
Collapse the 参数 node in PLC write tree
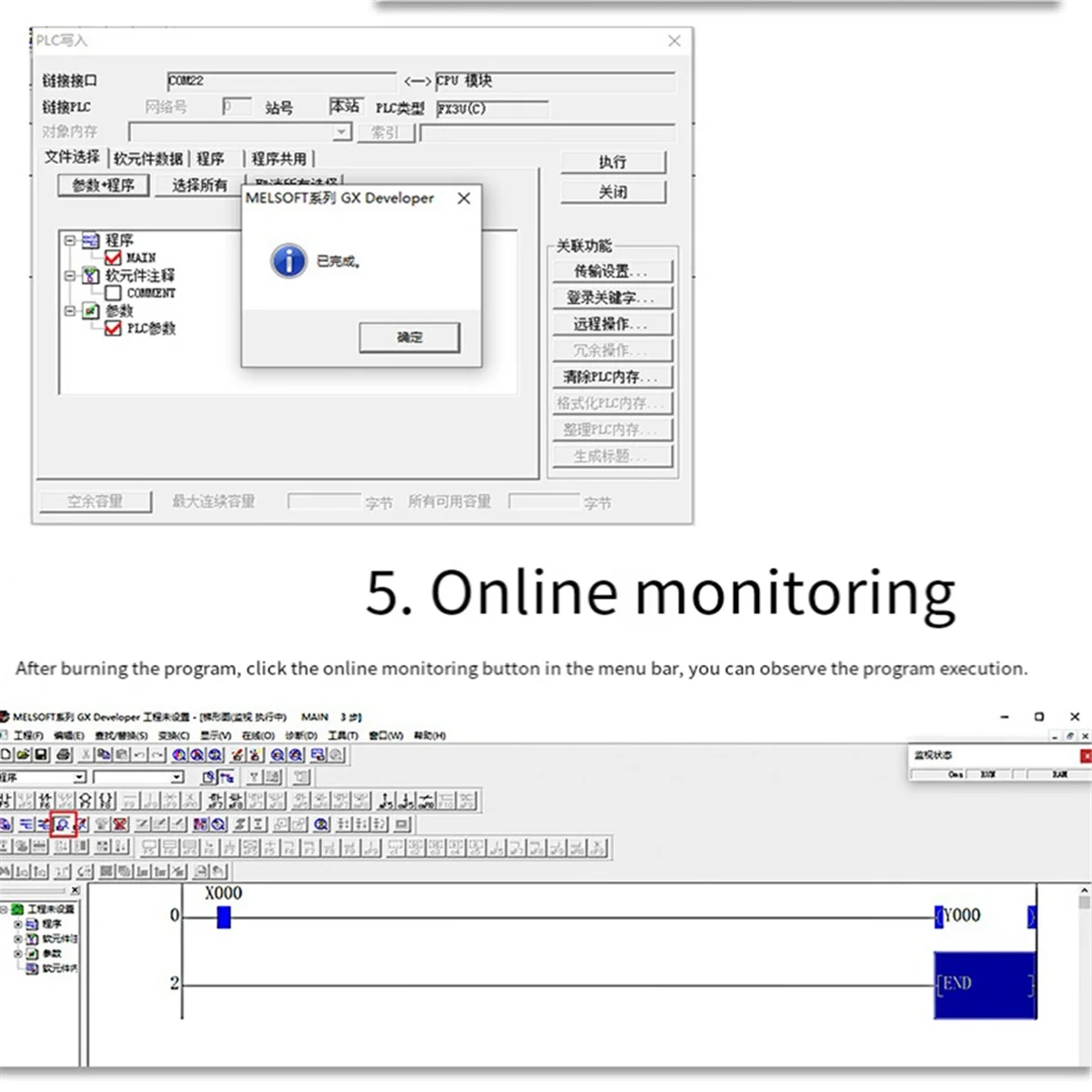tap(70, 310)
